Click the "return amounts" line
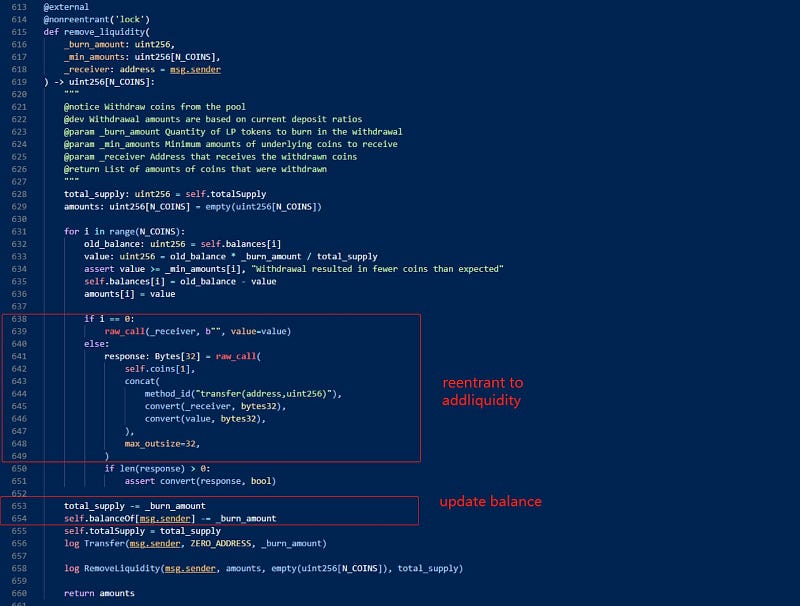Screen dimensions: 800x606 point(99,593)
